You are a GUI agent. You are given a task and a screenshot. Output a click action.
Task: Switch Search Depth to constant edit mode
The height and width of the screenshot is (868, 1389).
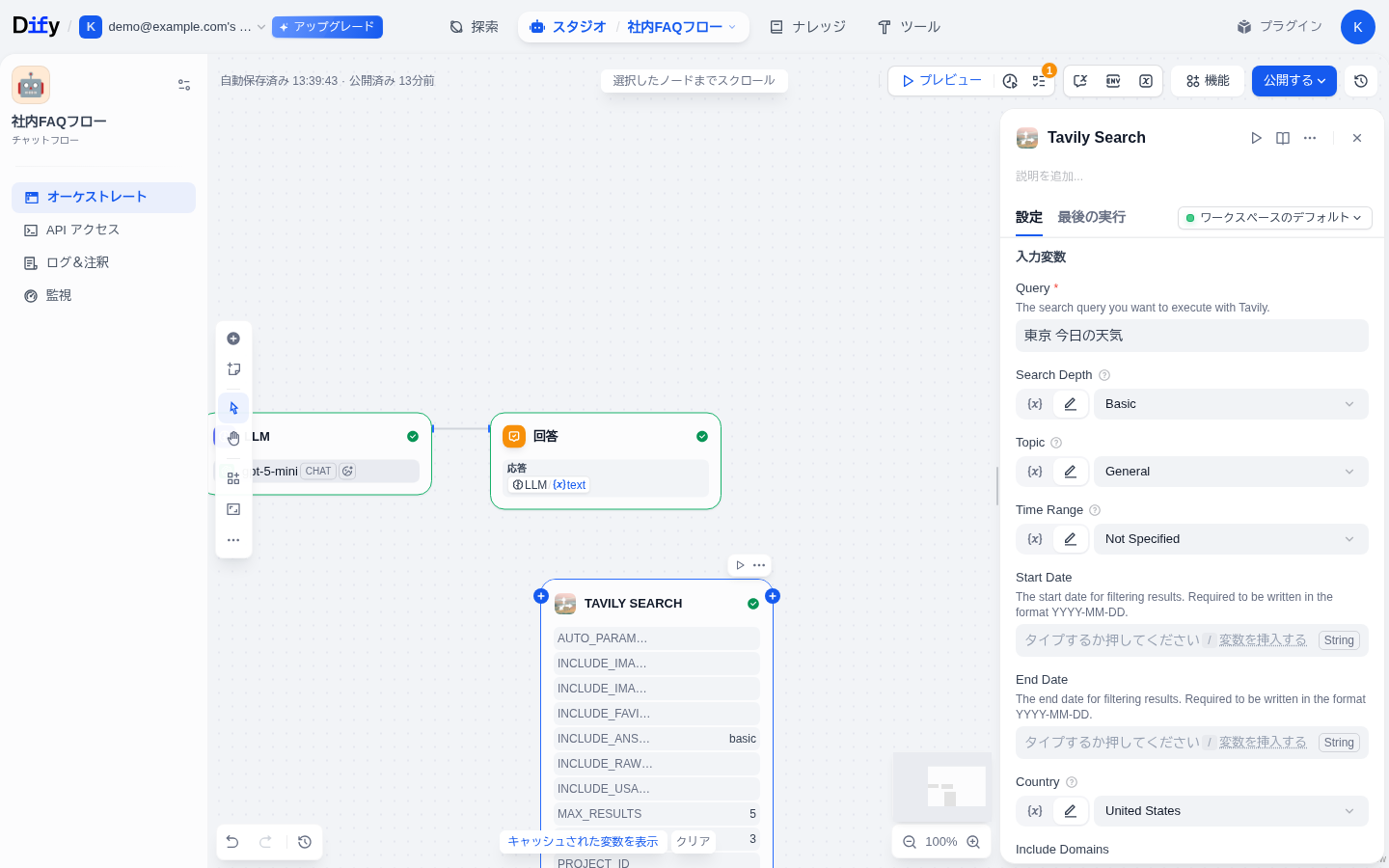click(1071, 404)
